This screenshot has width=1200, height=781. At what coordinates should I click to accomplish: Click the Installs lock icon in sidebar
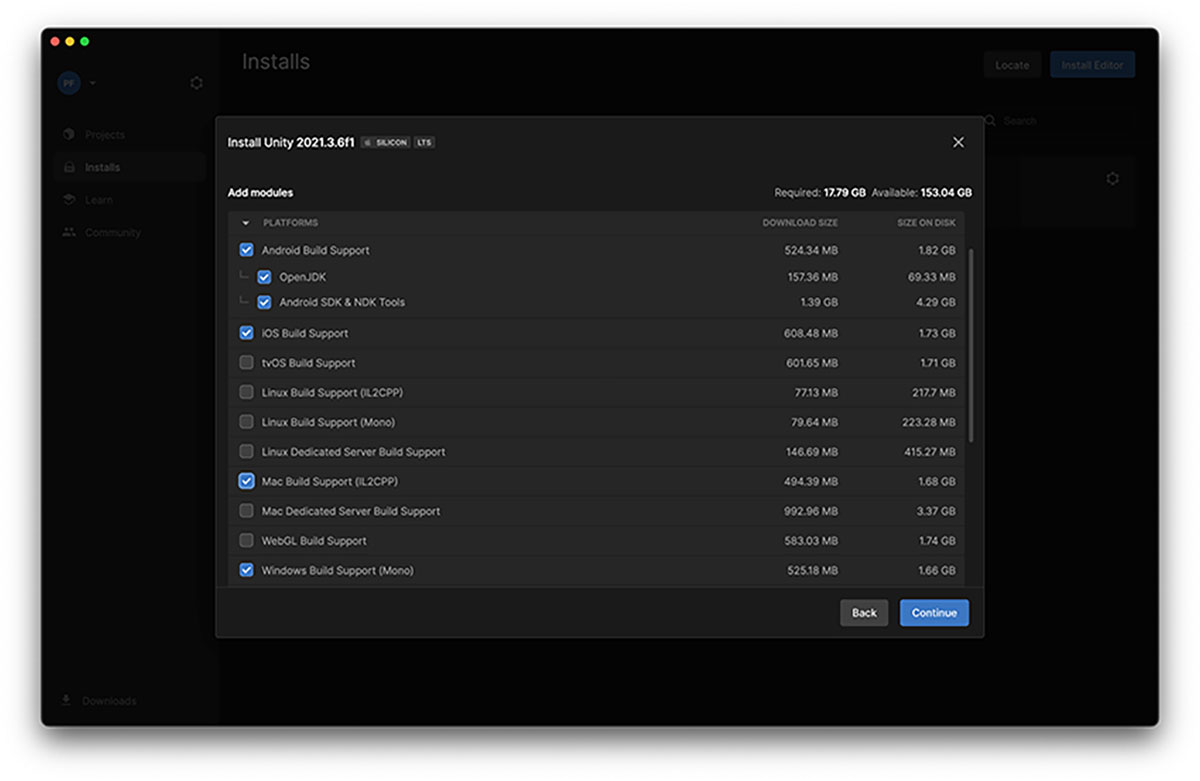pyautogui.click(x=69, y=167)
